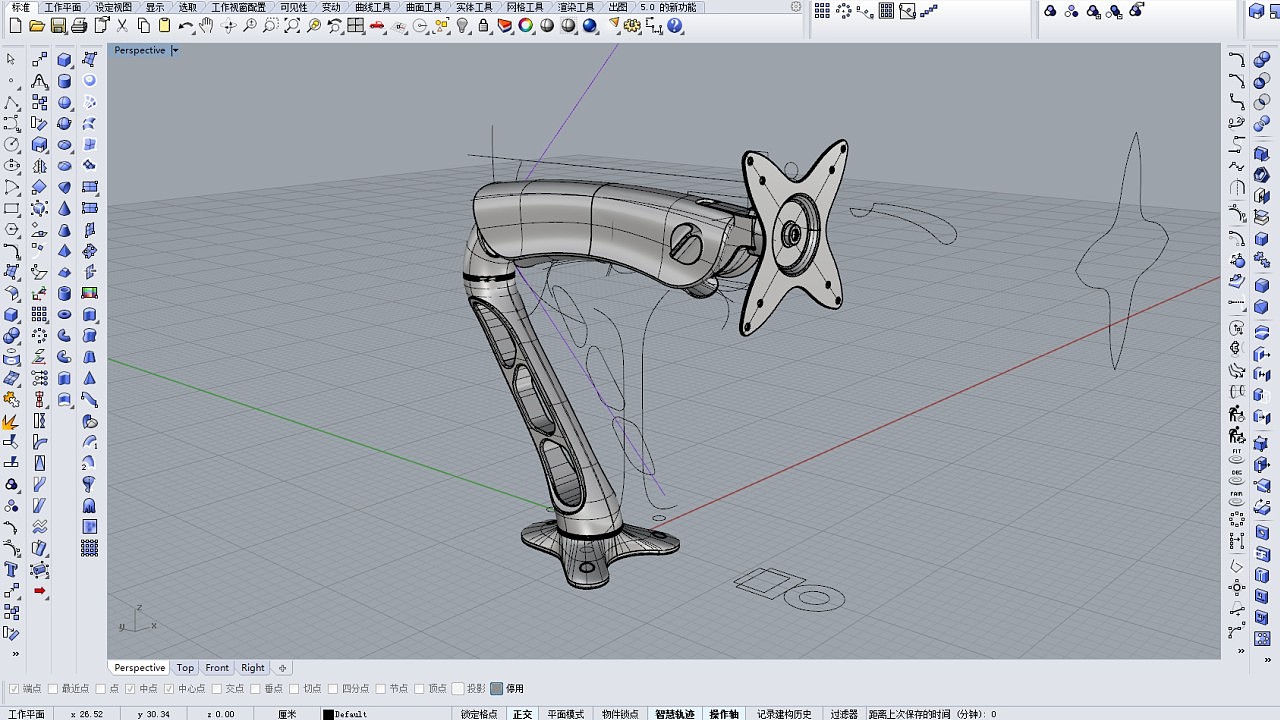Open a file with the folder icon

37,26
